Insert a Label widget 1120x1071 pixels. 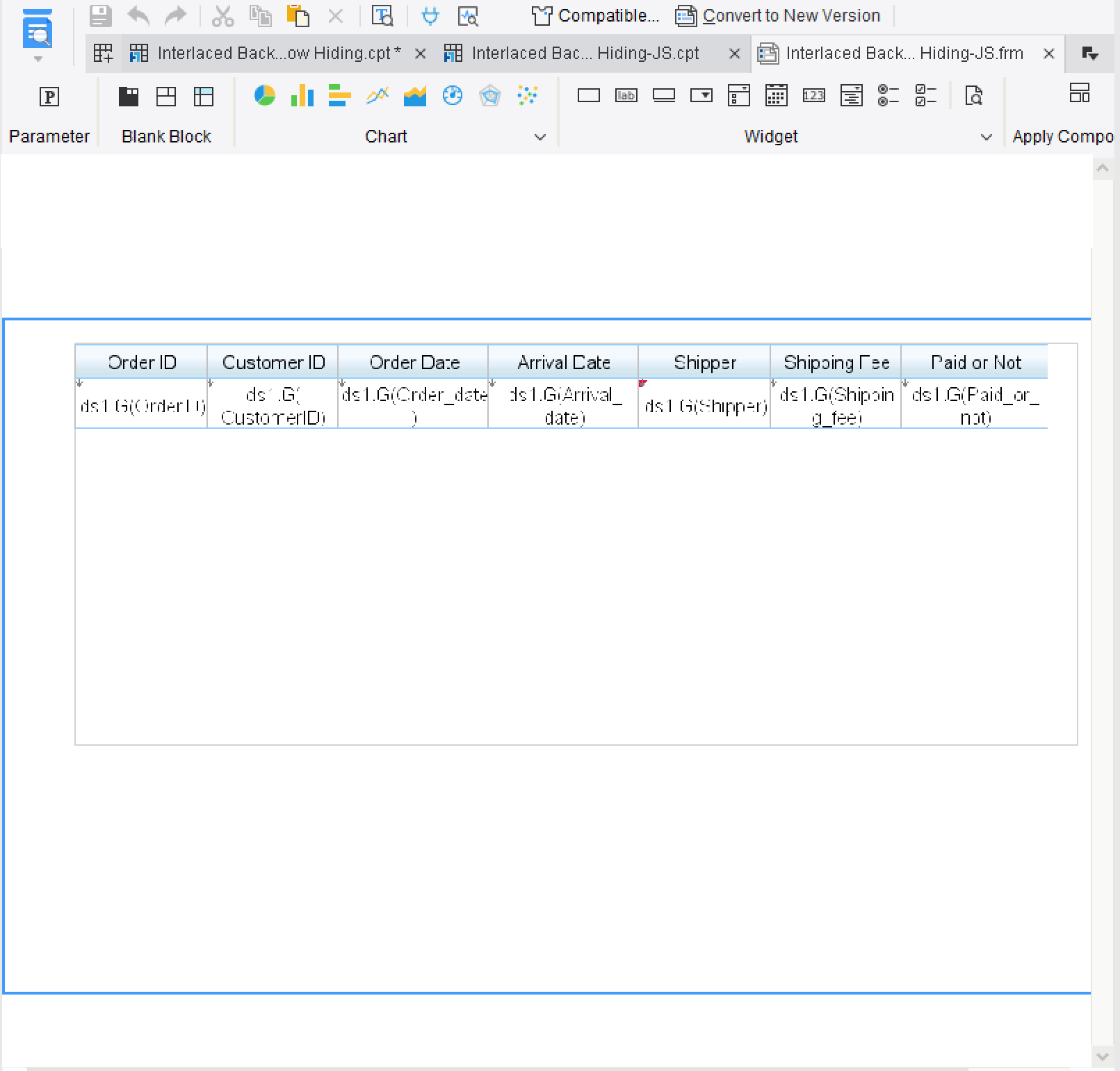coord(626,96)
